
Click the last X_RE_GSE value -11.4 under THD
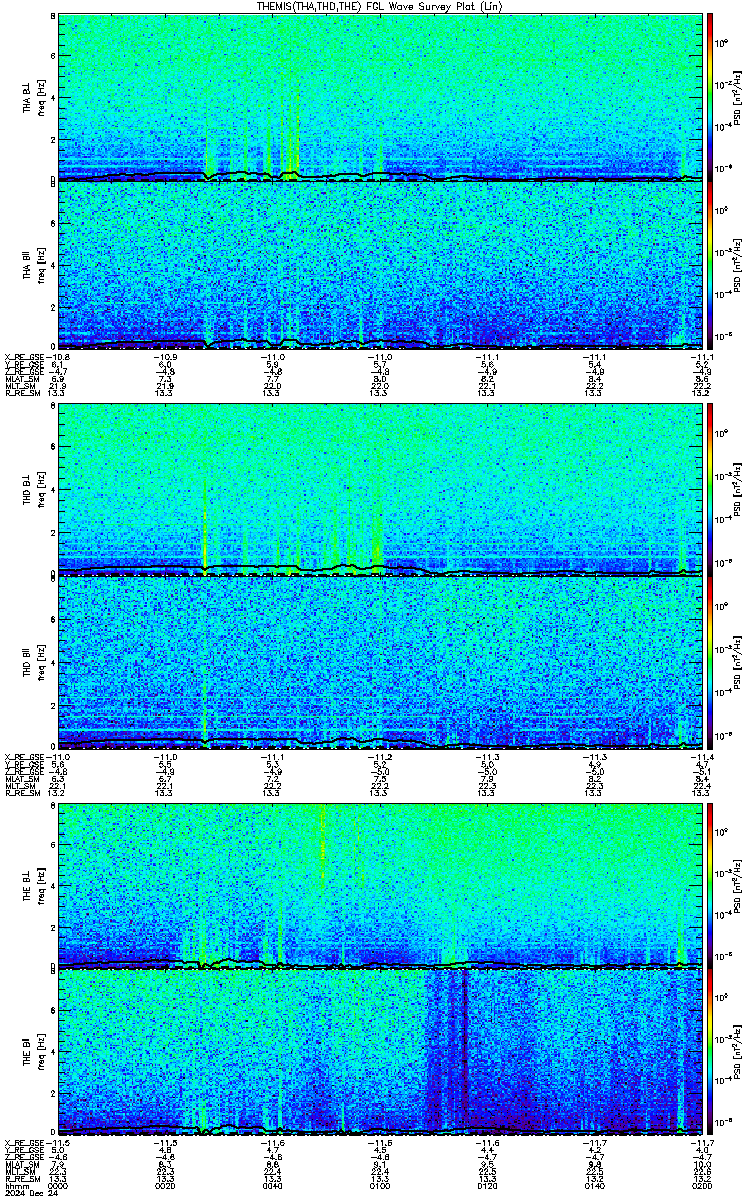(x=701, y=756)
